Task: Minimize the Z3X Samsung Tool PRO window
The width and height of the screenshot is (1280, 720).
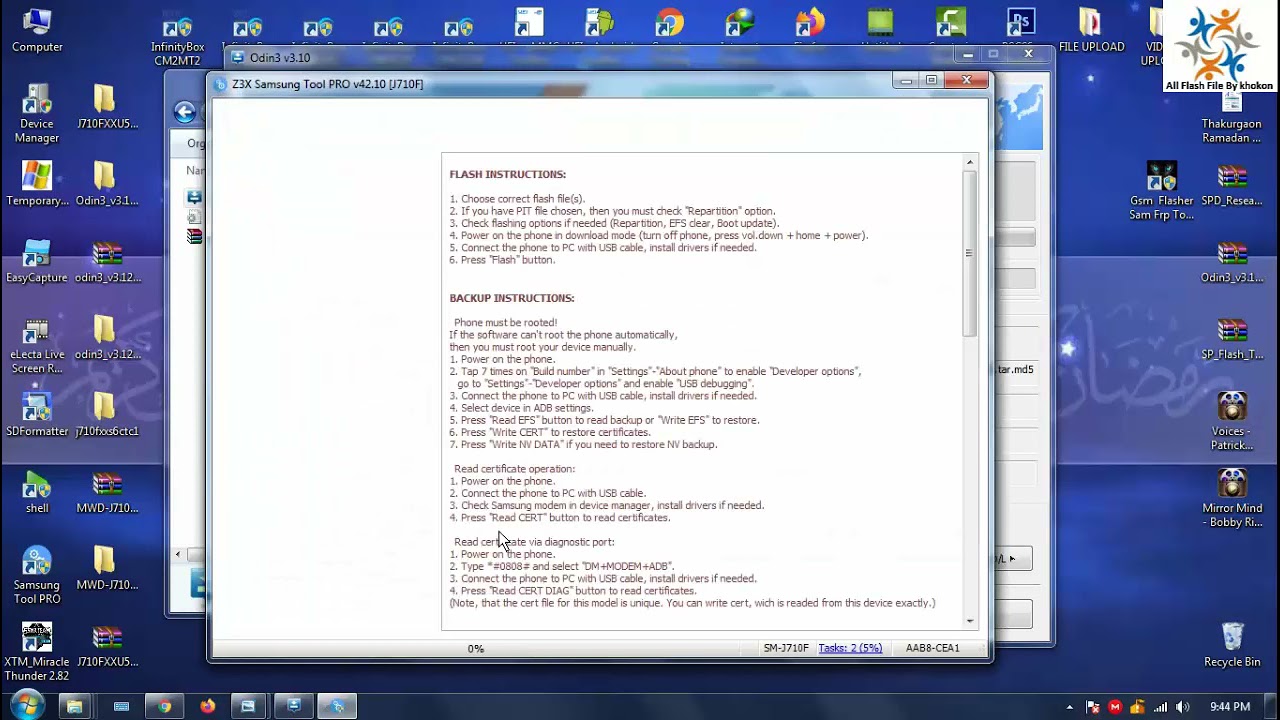Action: pos(906,80)
